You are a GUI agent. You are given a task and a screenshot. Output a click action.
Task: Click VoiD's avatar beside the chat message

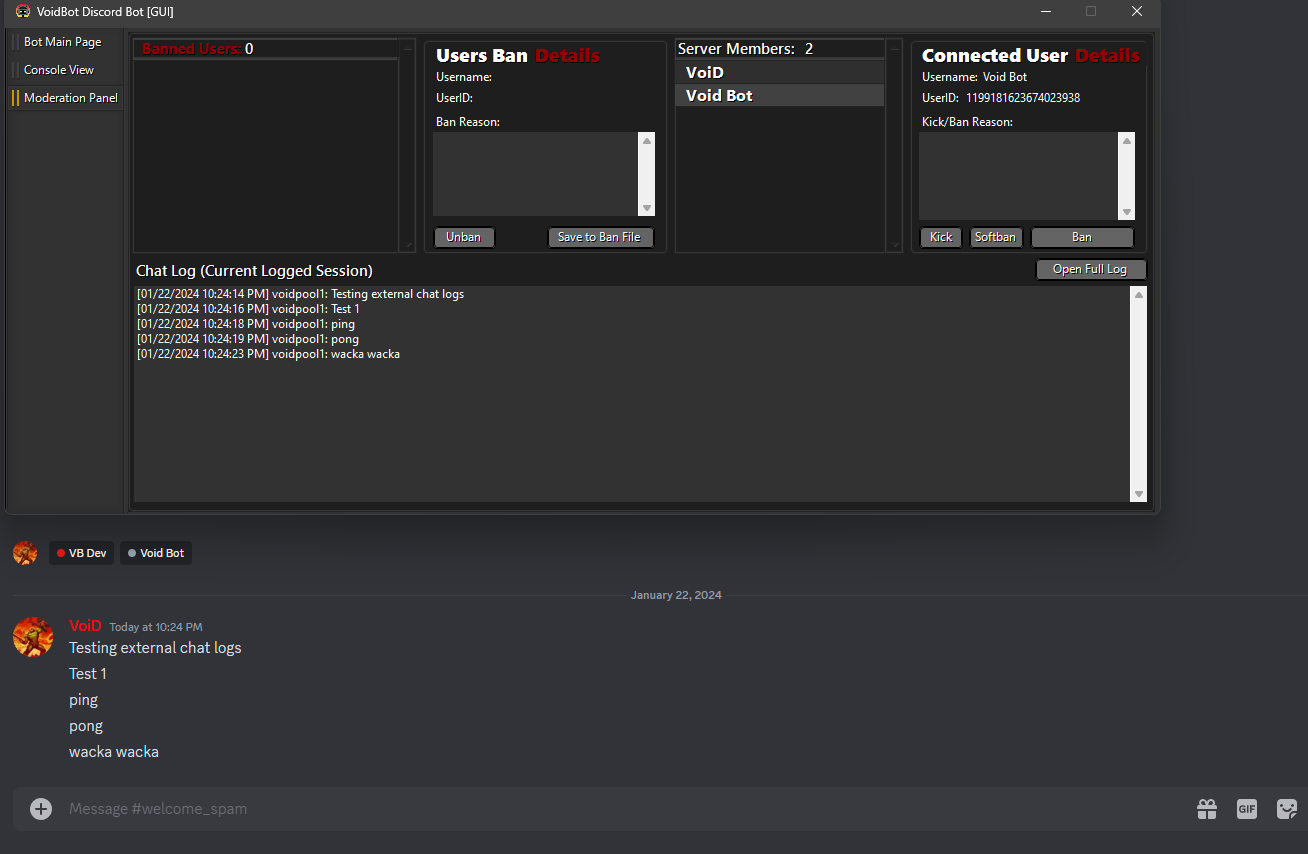(33, 637)
